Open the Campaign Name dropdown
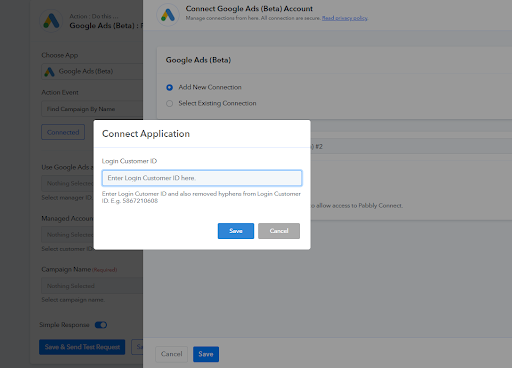 92,286
